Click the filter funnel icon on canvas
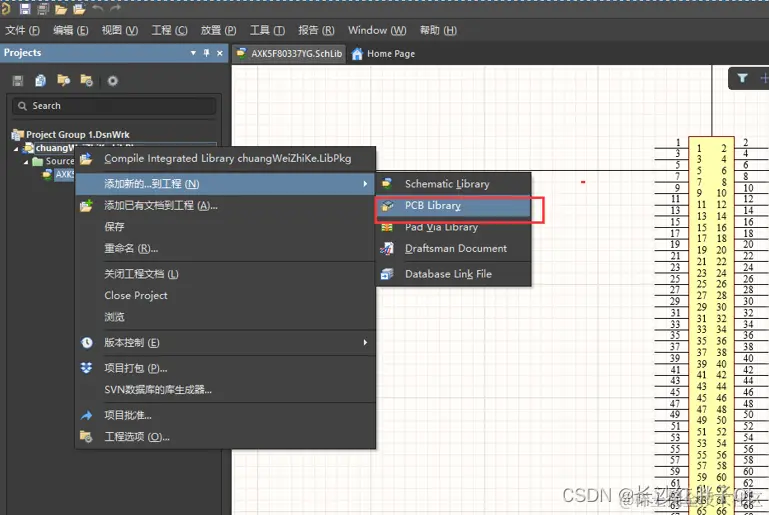The height and width of the screenshot is (515, 769). pos(743,78)
